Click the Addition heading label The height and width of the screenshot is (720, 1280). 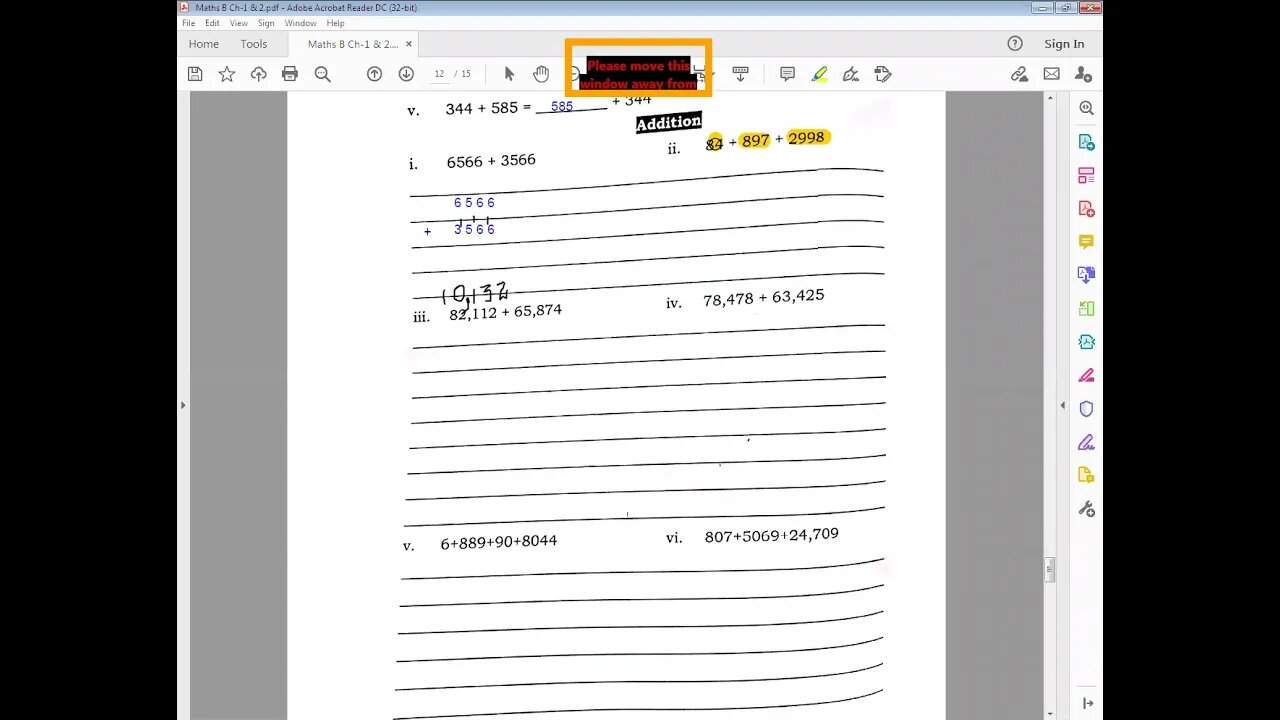tap(669, 122)
